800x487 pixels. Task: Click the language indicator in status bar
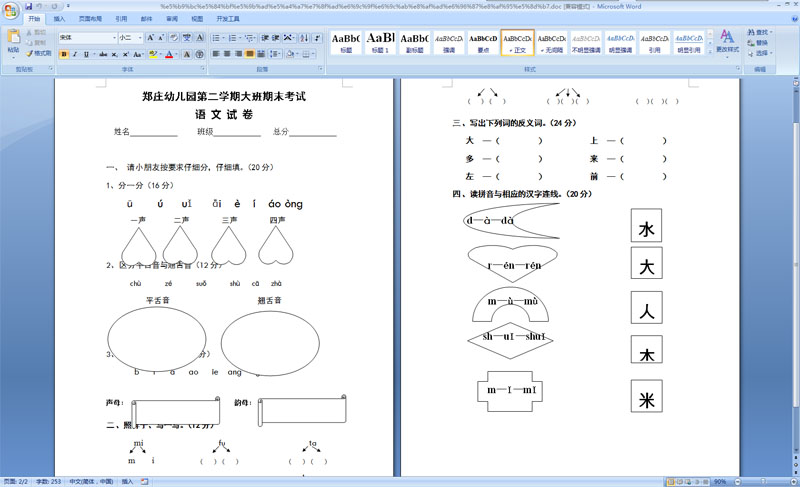91,482
